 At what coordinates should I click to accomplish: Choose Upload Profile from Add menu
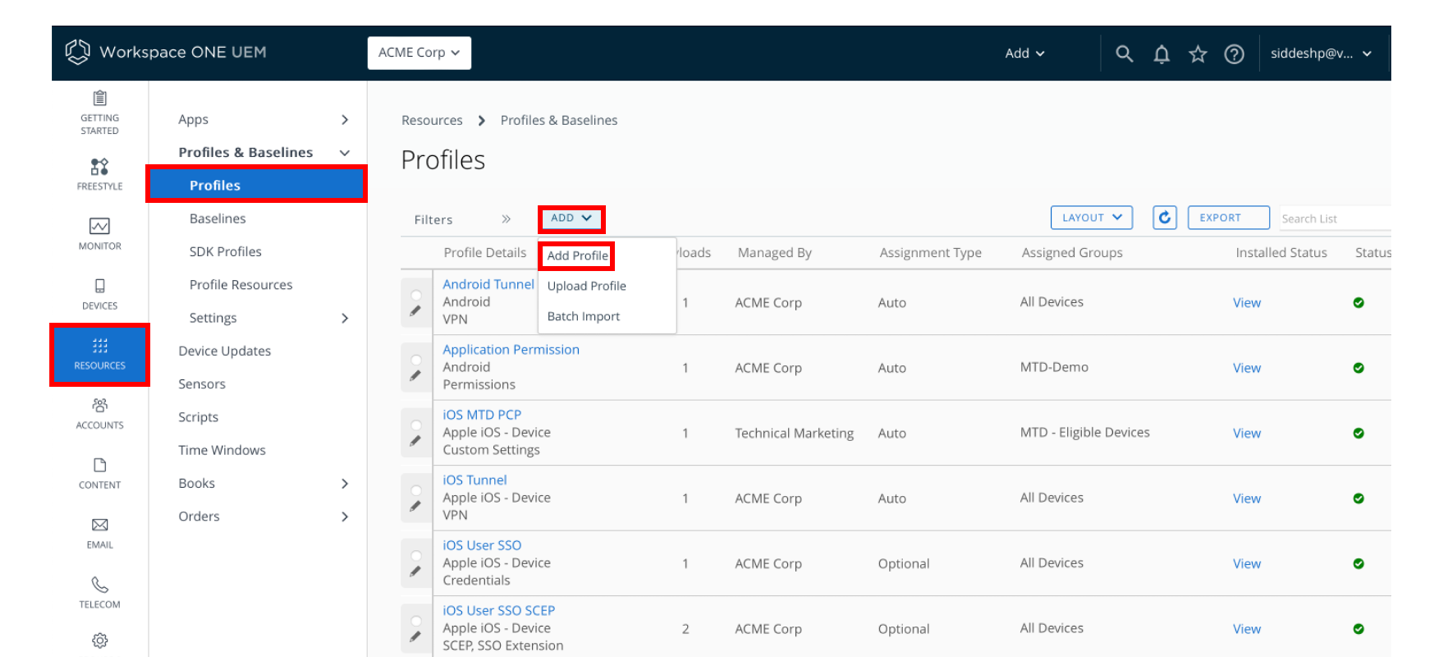coord(586,286)
